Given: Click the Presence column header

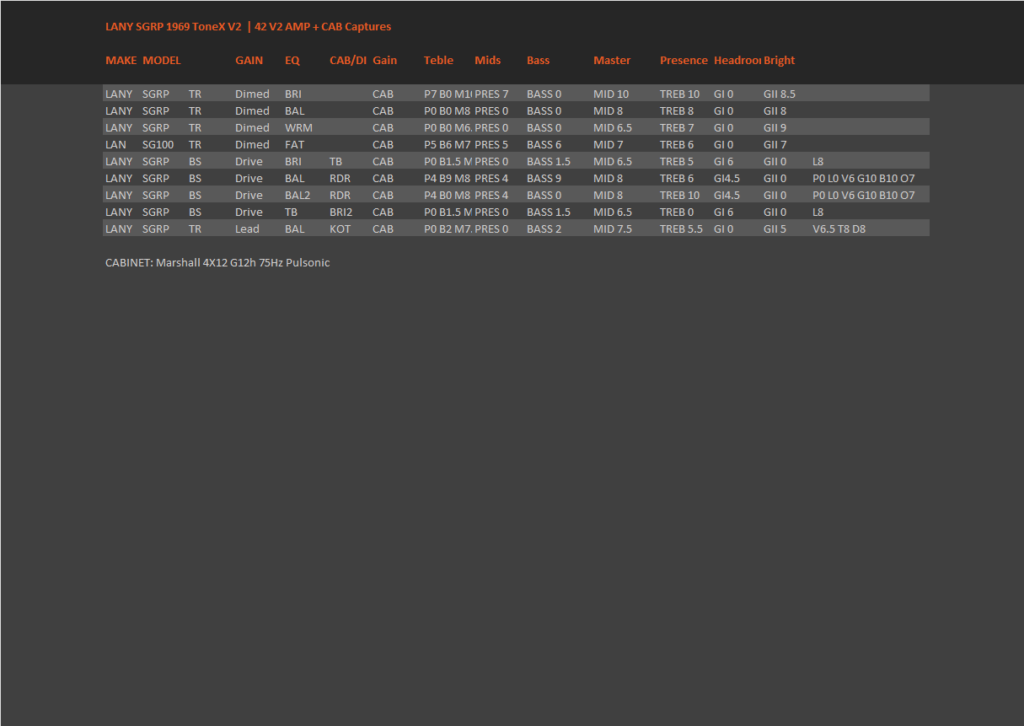Looking at the screenshot, I should [x=684, y=60].
